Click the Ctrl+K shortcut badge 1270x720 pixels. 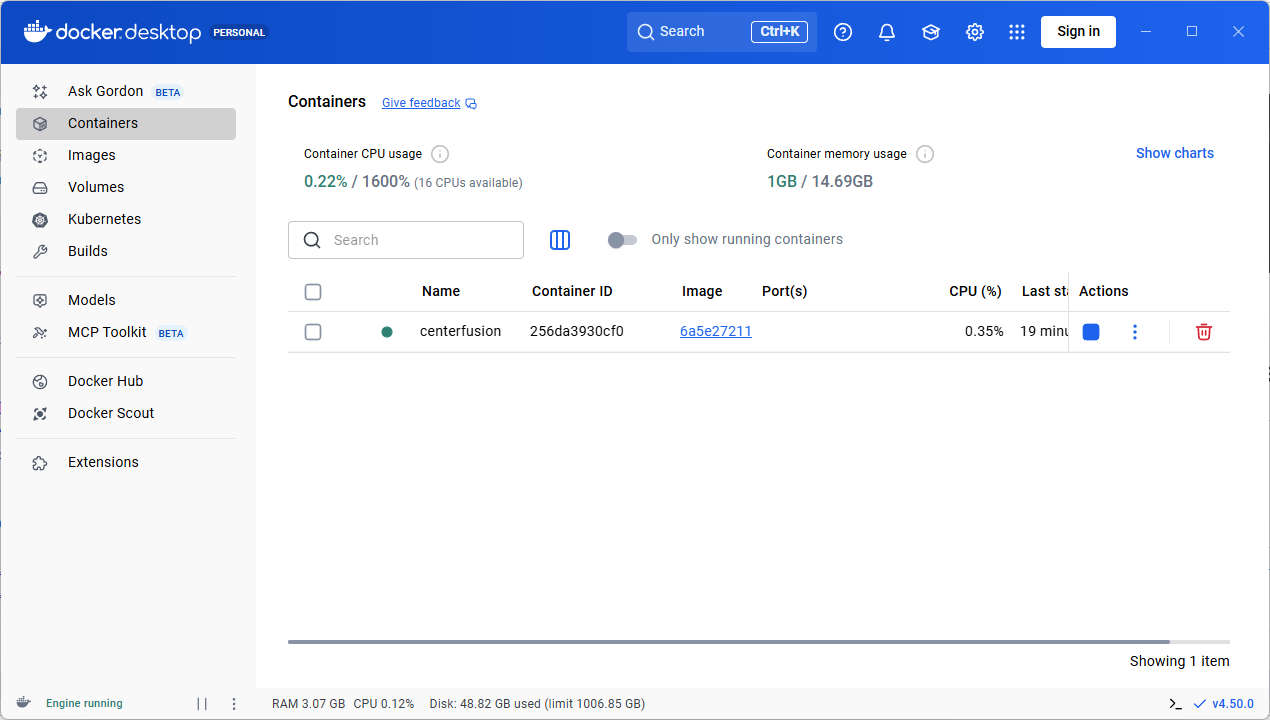pyautogui.click(x=779, y=32)
